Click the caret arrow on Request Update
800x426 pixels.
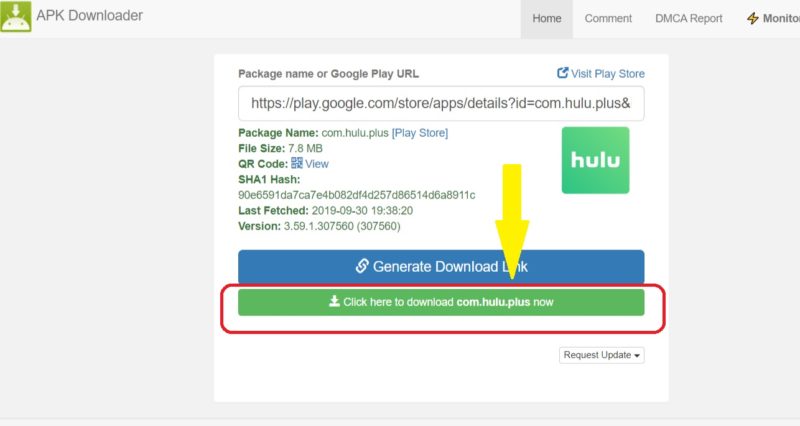tap(638, 356)
